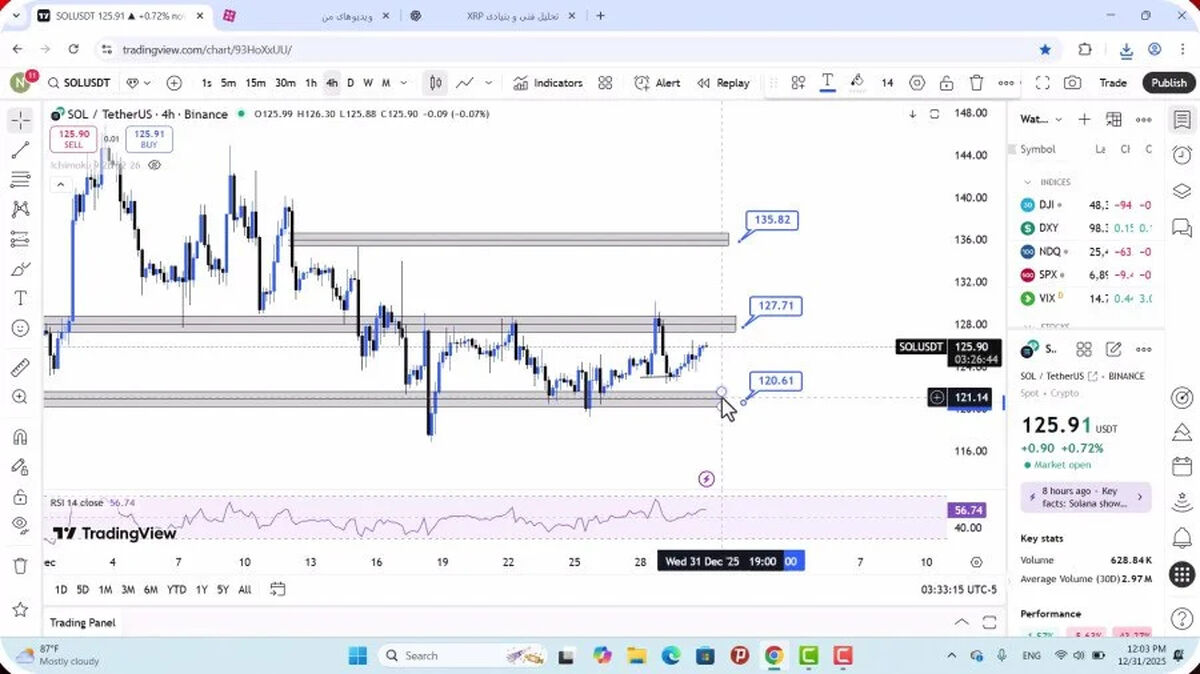This screenshot has width=1200, height=674.
Task: Open drawing template icon in floating toolbar
Action: point(798,83)
